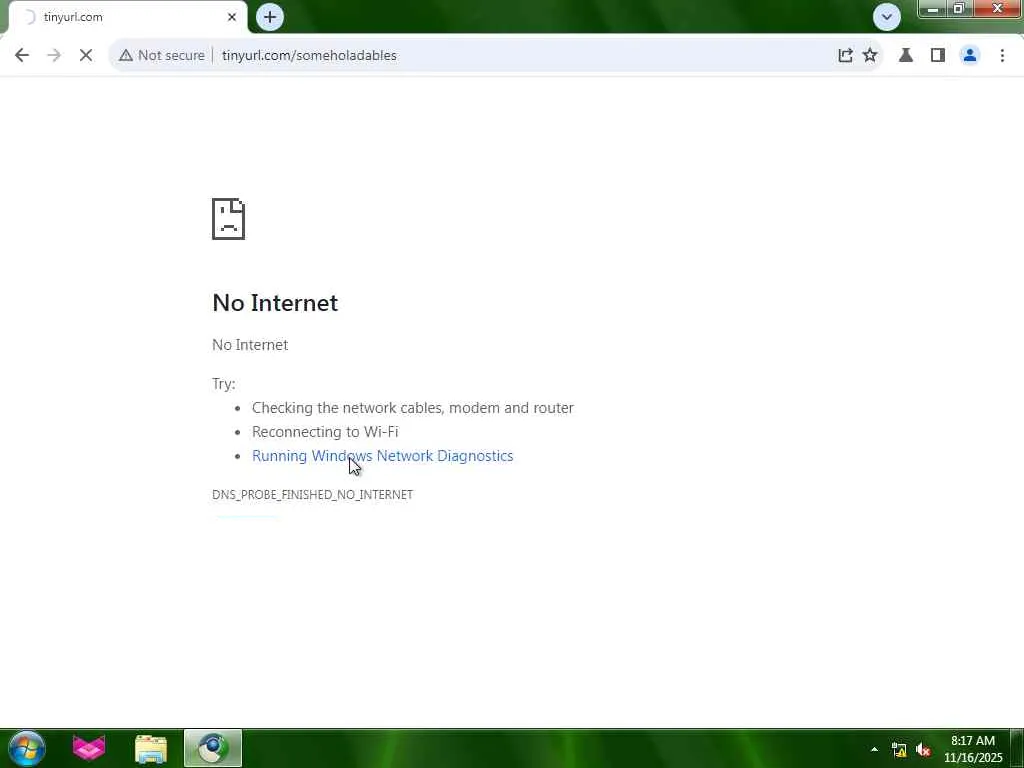Open the Not secure site info indicator

(x=162, y=56)
